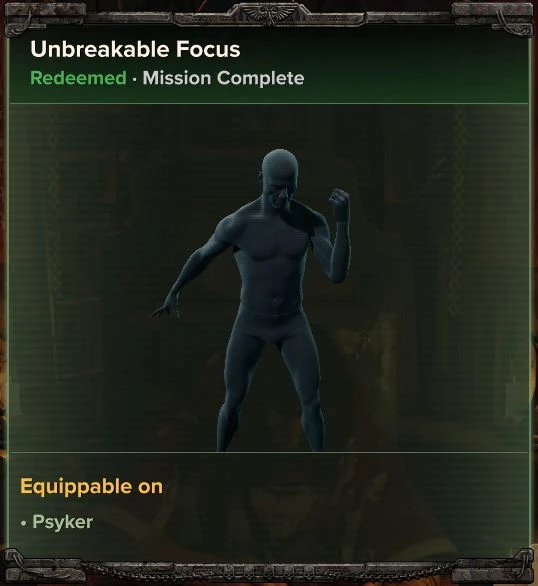Click the green Redeemed status label
The image size is (538, 586).
pyautogui.click(x=78, y=78)
